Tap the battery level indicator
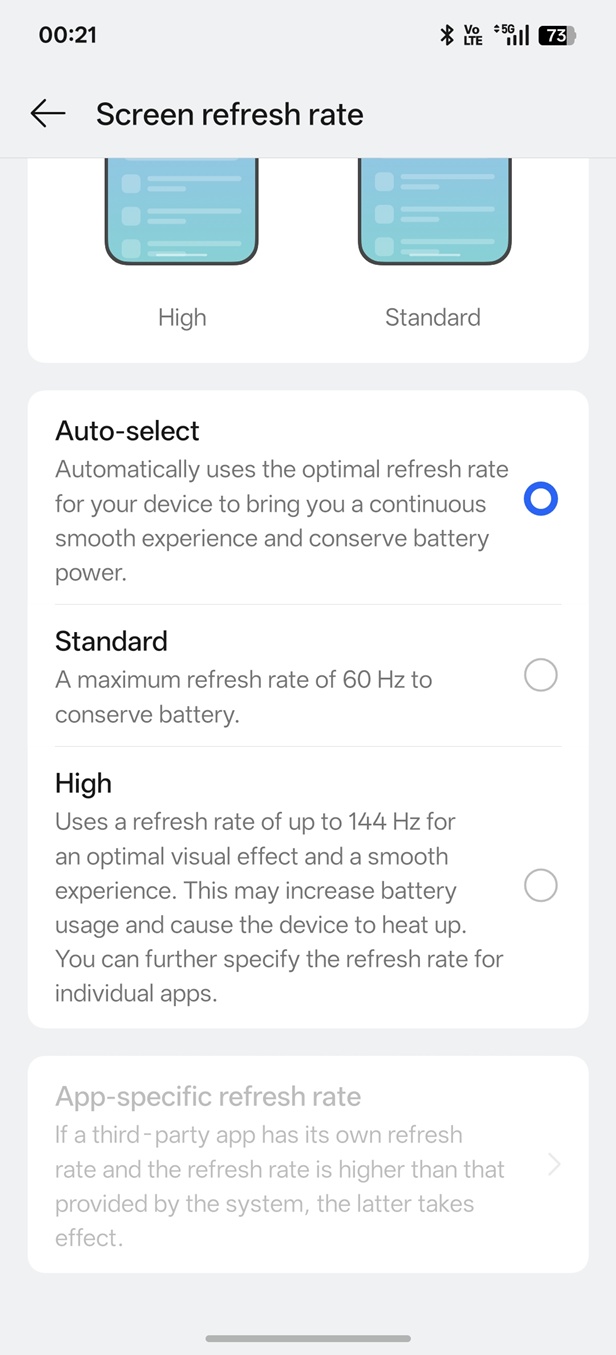Image resolution: width=616 pixels, height=1355 pixels. tap(556, 36)
